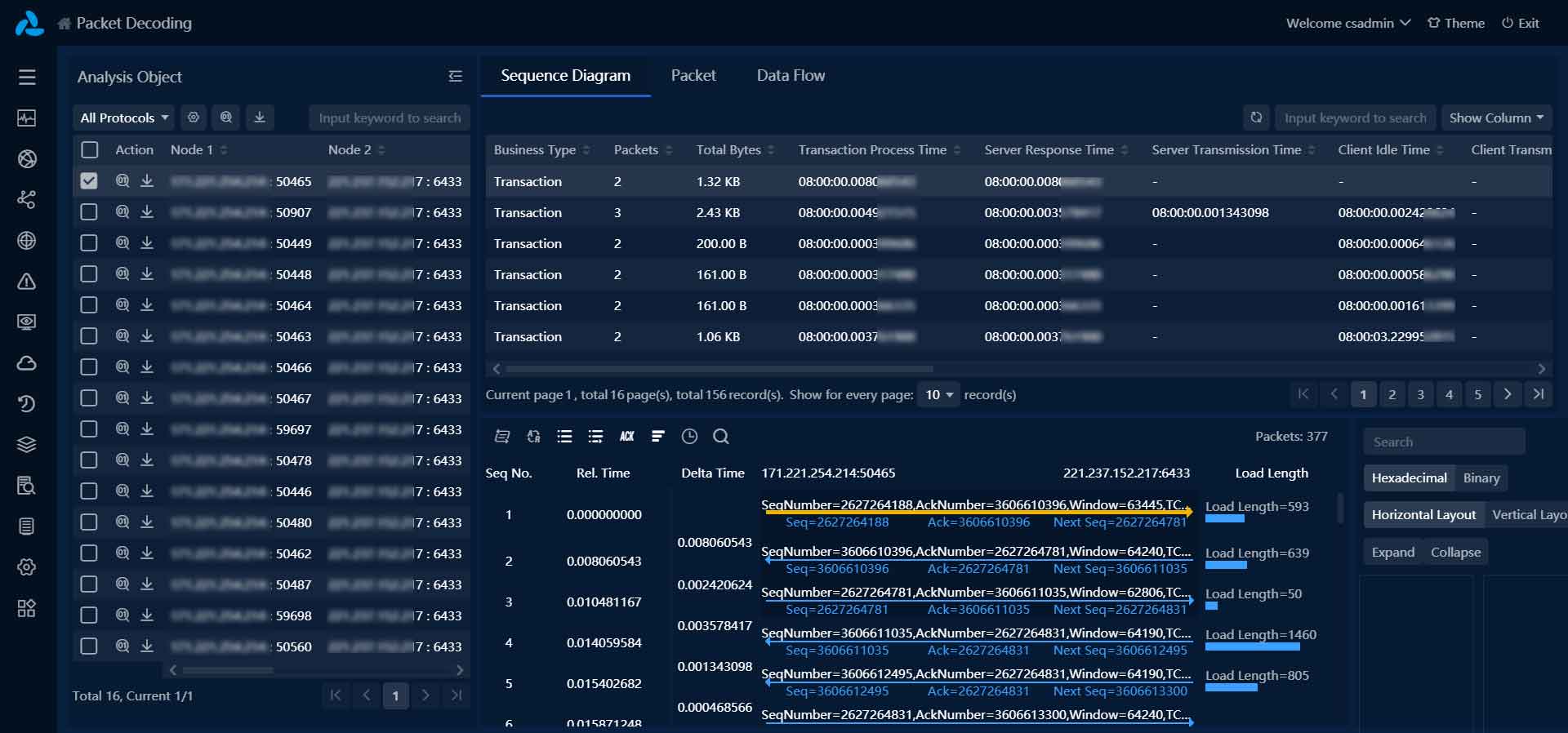The width and height of the screenshot is (1568, 733).
Task: Check the port 50449 row checkbox
Action: tap(89, 243)
